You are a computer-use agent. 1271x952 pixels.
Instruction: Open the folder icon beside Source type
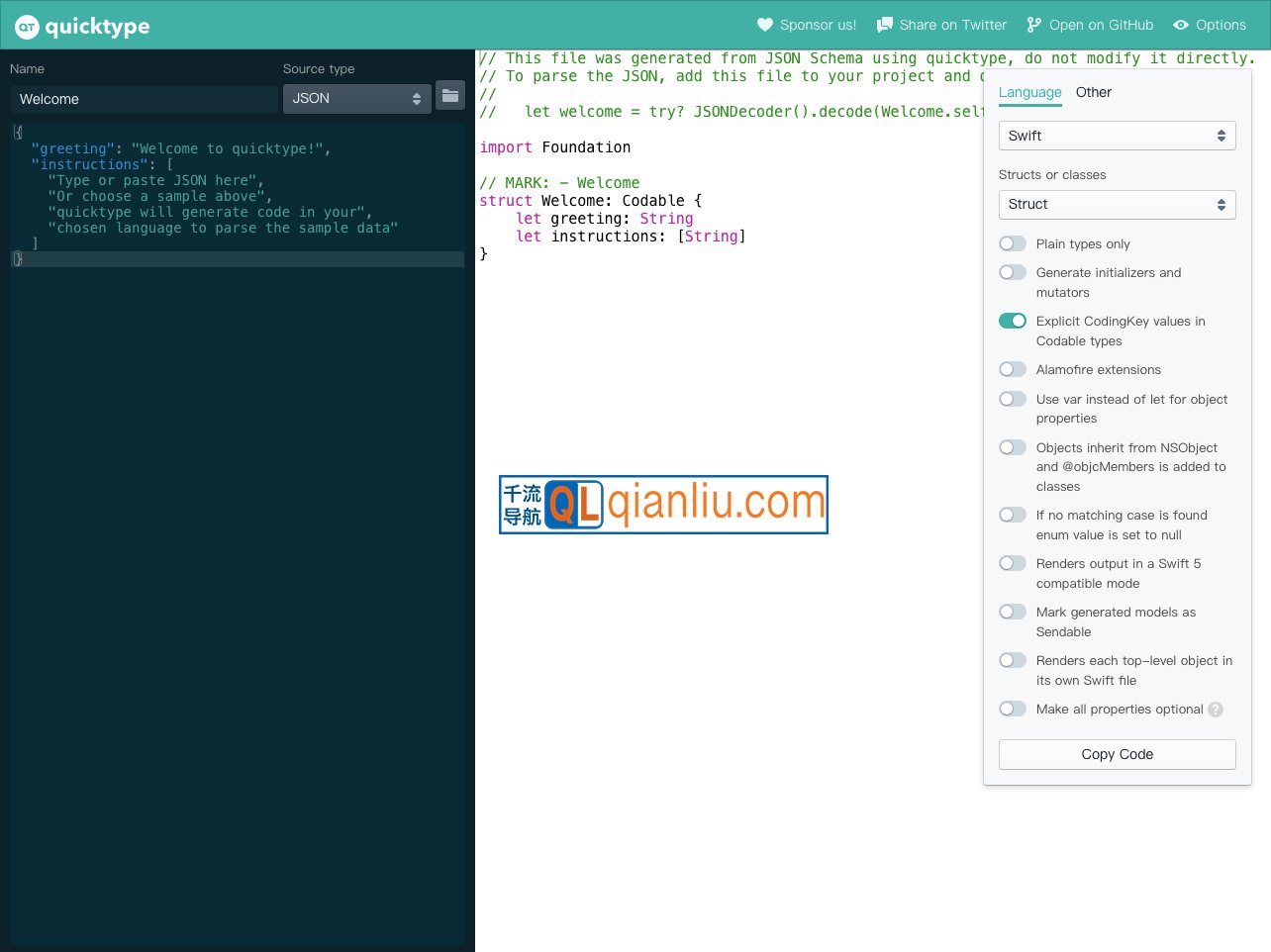pos(450,96)
